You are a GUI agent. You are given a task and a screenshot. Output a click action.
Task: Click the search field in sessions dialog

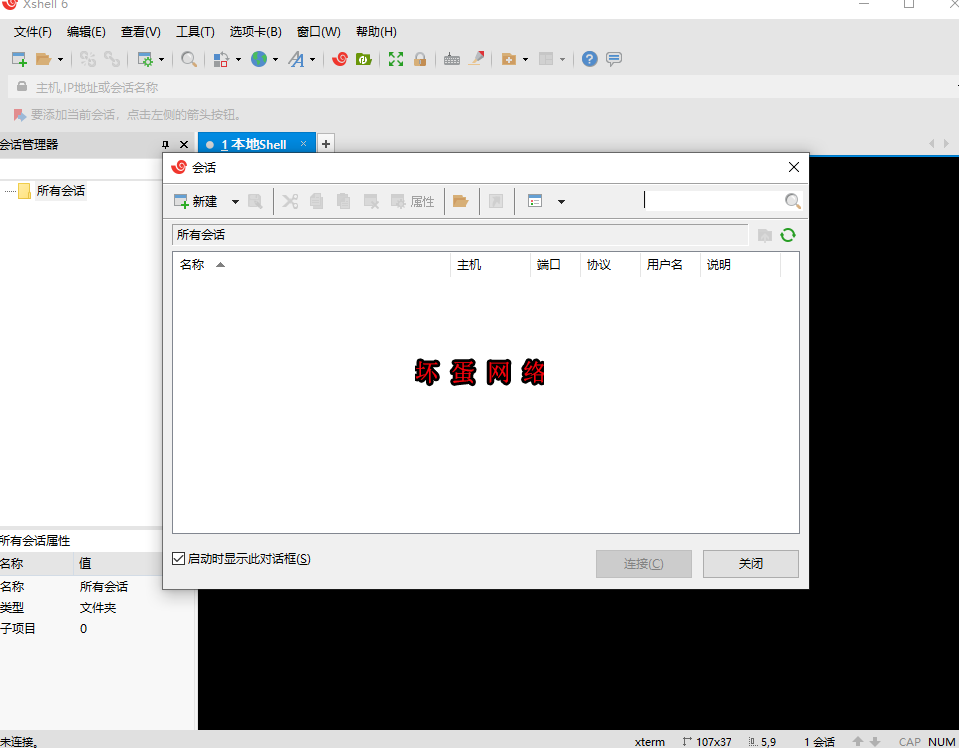click(x=713, y=201)
